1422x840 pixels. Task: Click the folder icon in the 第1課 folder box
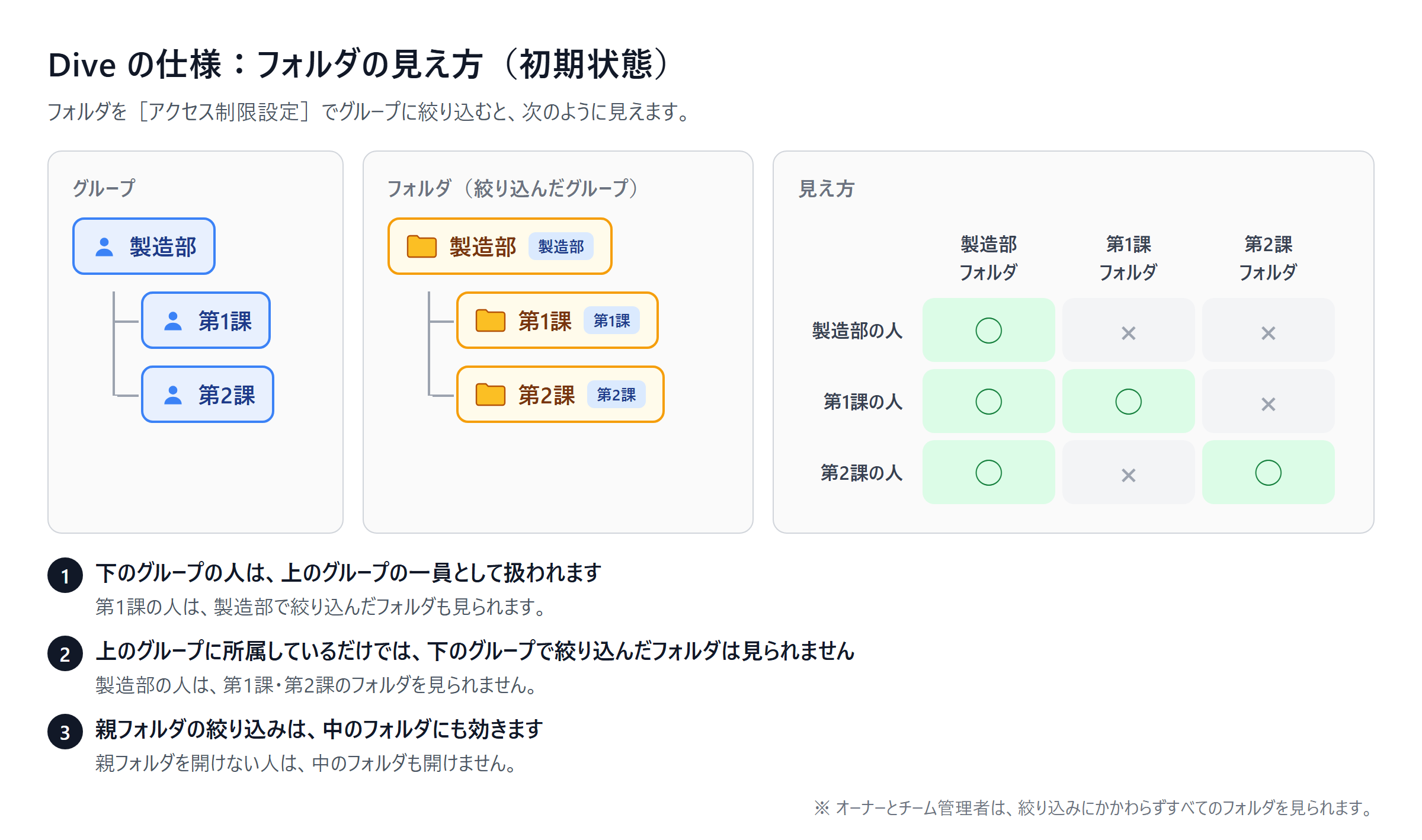tap(491, 320)
